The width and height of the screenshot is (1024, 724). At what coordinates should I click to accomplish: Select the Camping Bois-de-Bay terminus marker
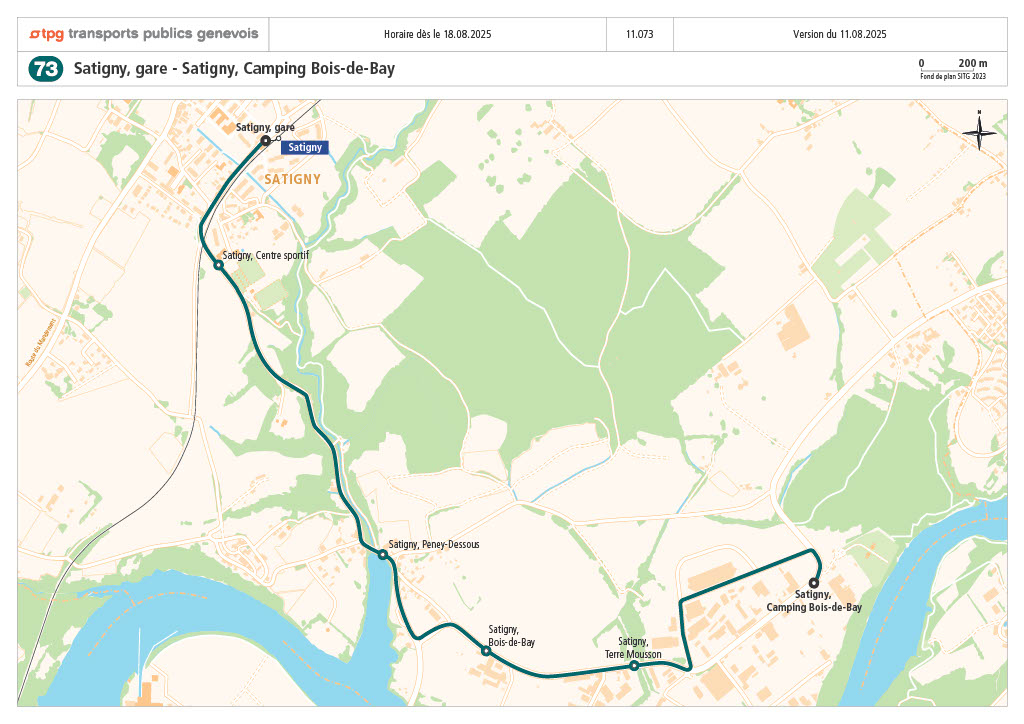814,583
